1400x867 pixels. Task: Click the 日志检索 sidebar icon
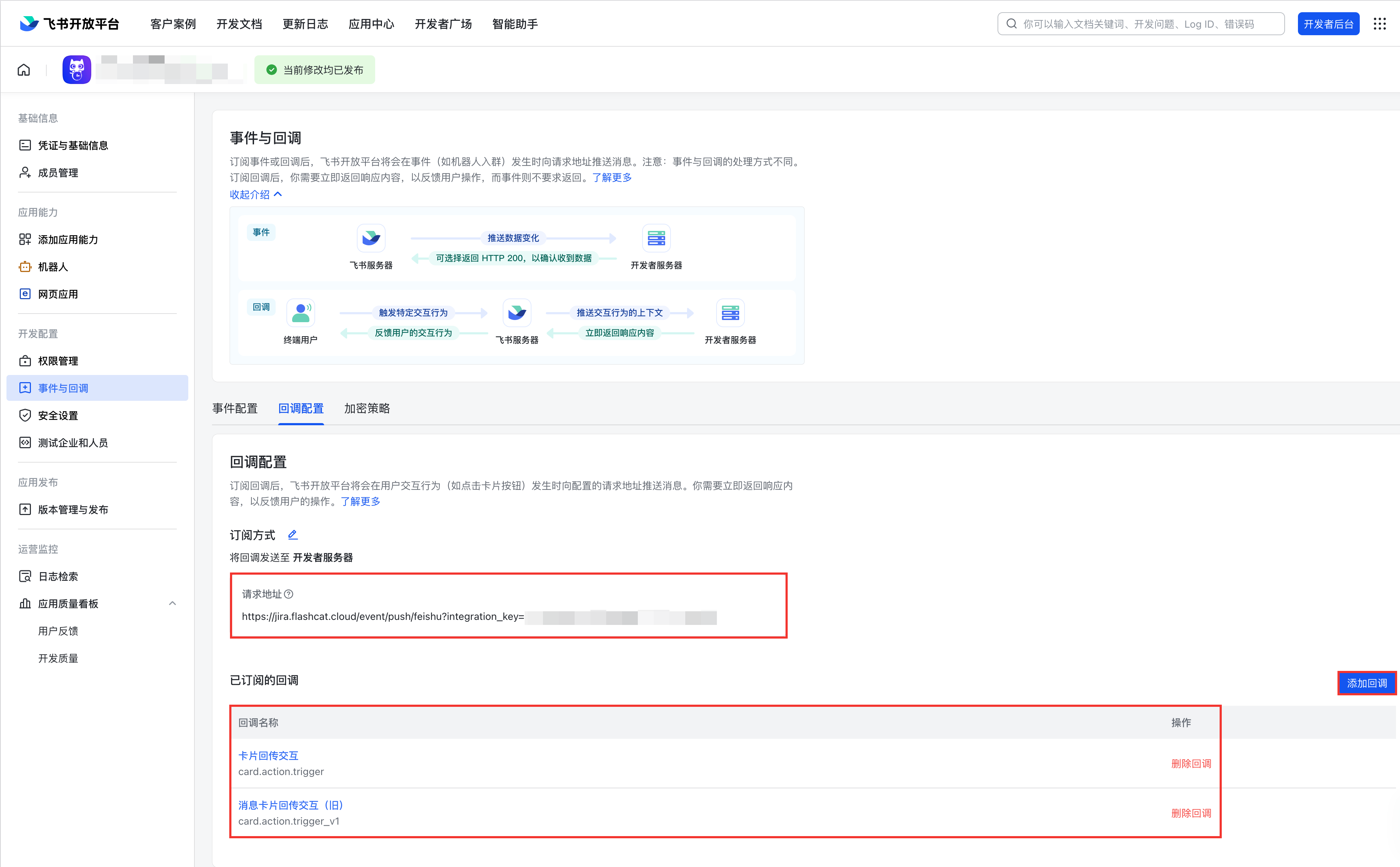25,576
